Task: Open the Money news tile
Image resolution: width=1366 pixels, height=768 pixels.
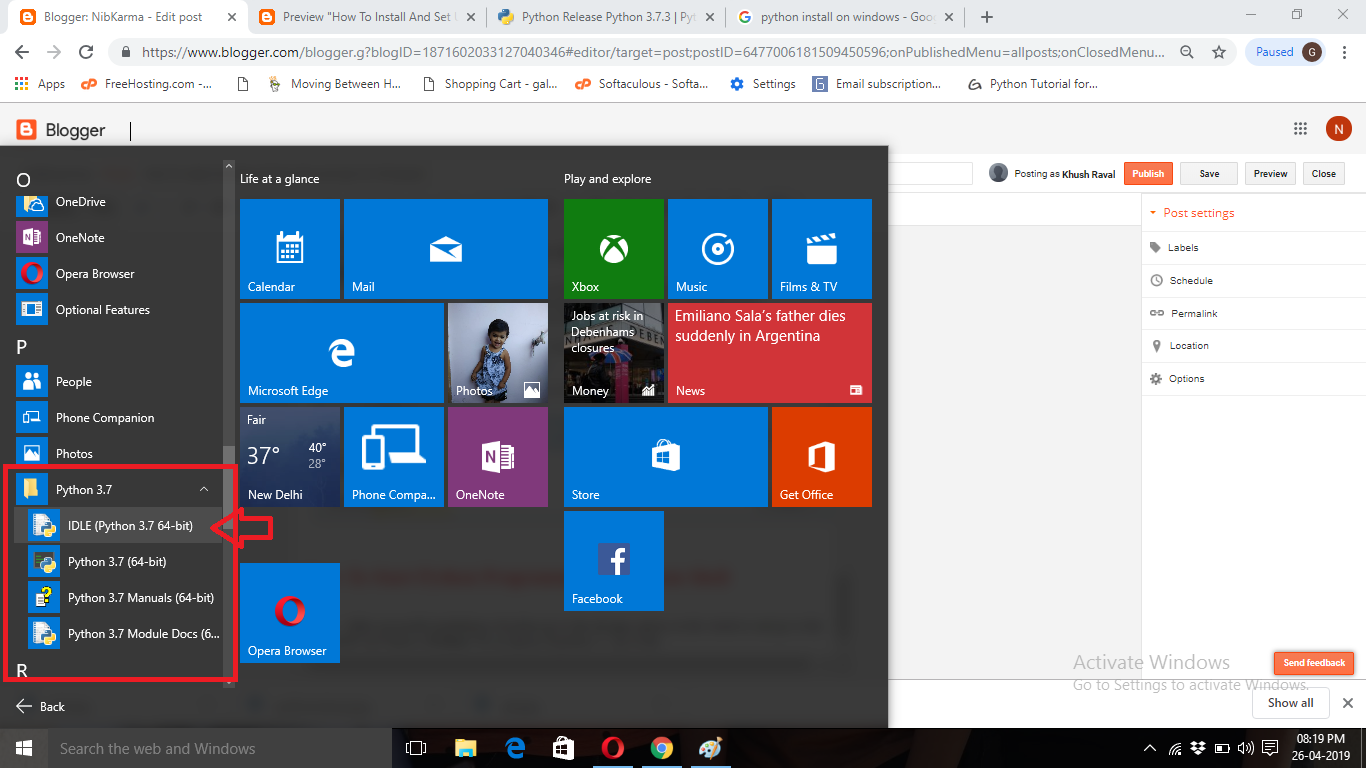Action: coord(614,353)
